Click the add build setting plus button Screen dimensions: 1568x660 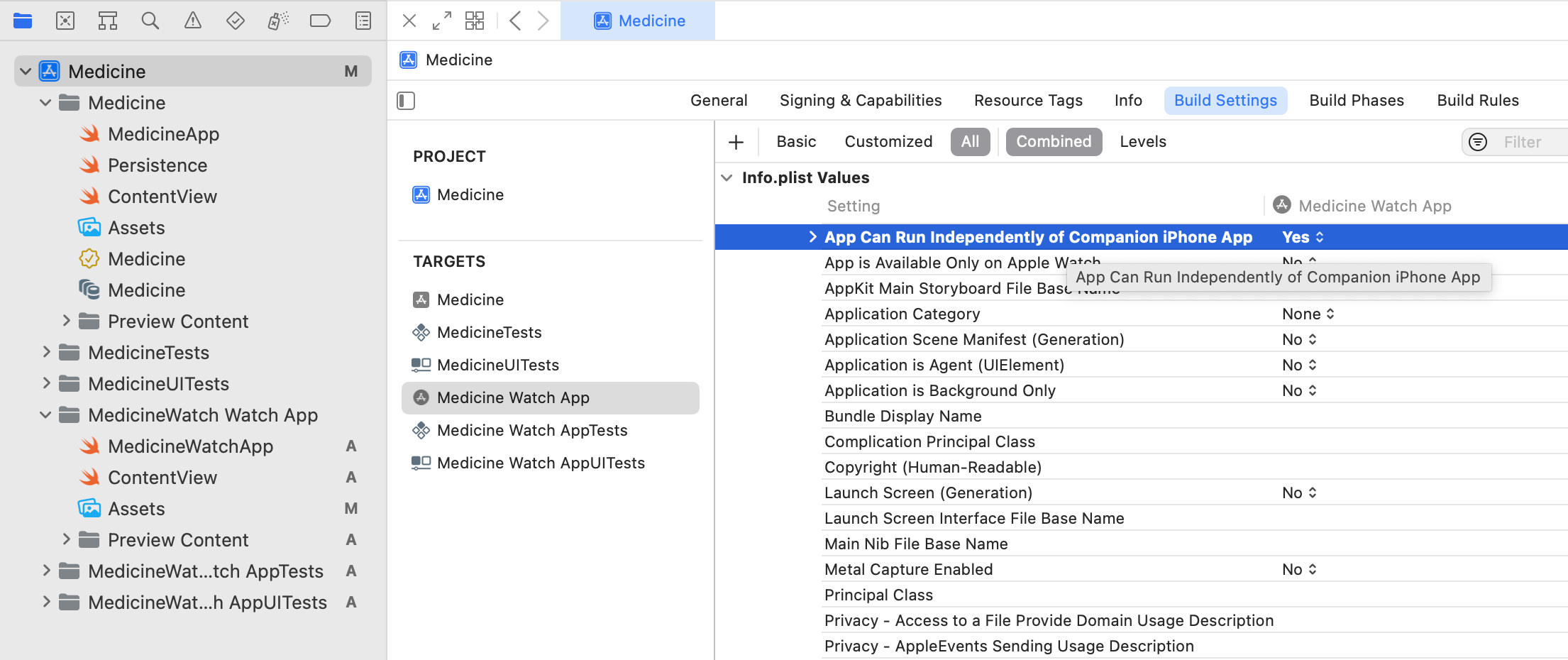click(736, 142)
